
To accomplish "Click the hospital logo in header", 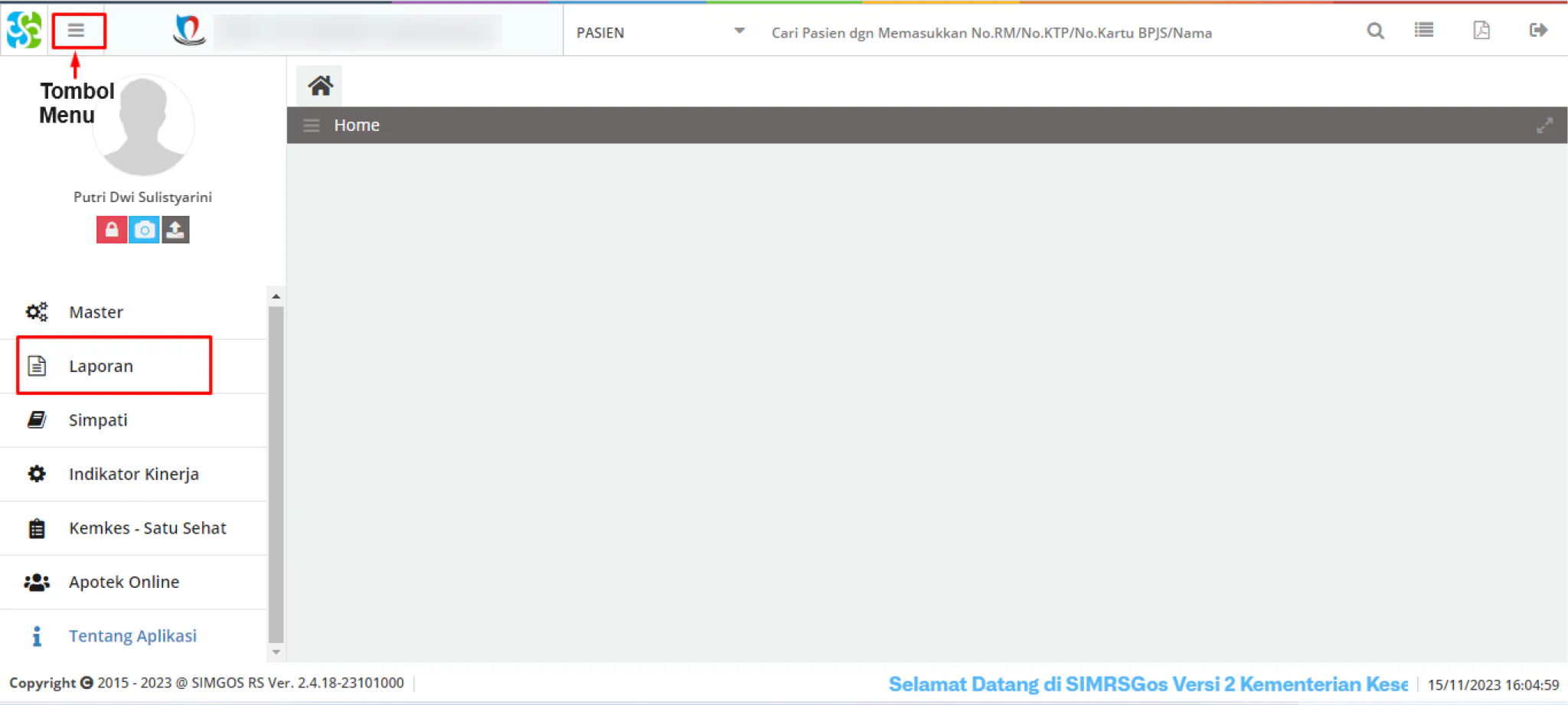I will tap(189, 31).
